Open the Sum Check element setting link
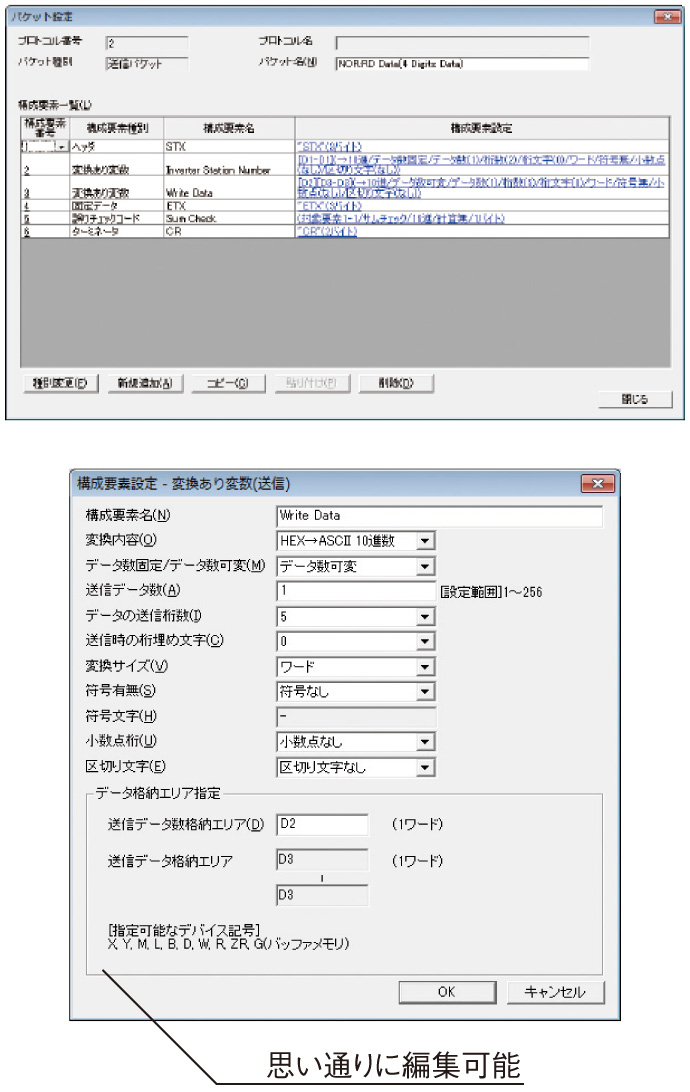 pyautogui.click(x=400, y=217)
